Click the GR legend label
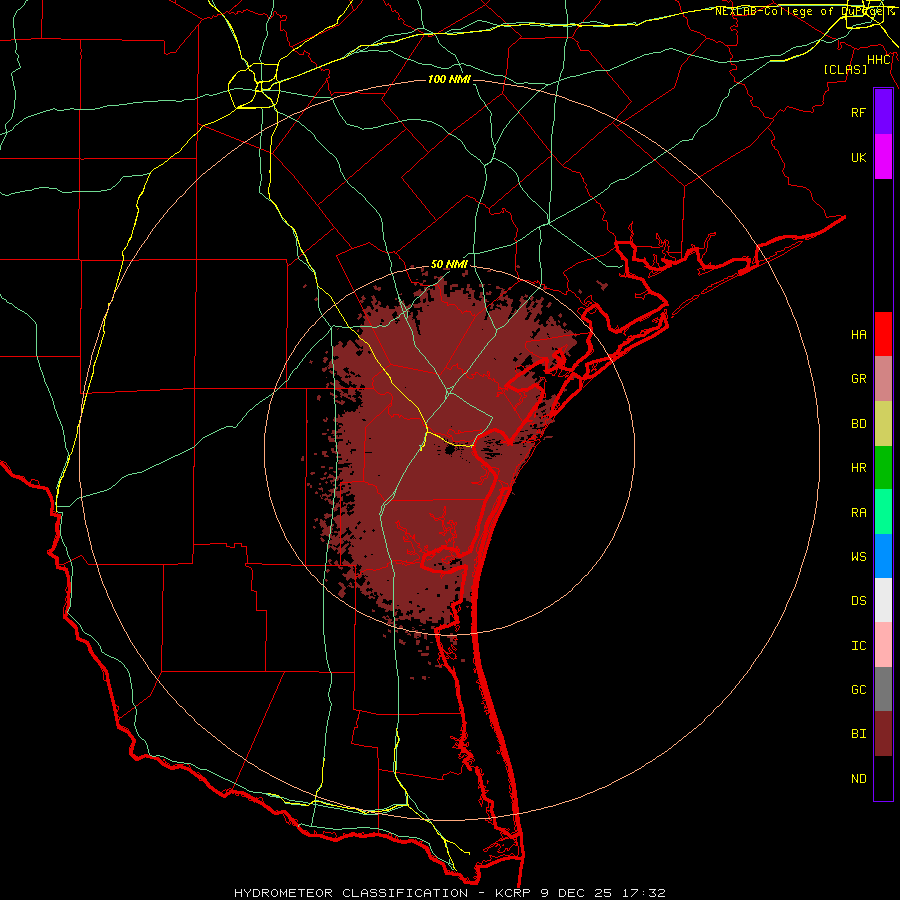 click(x=858, y=379)
